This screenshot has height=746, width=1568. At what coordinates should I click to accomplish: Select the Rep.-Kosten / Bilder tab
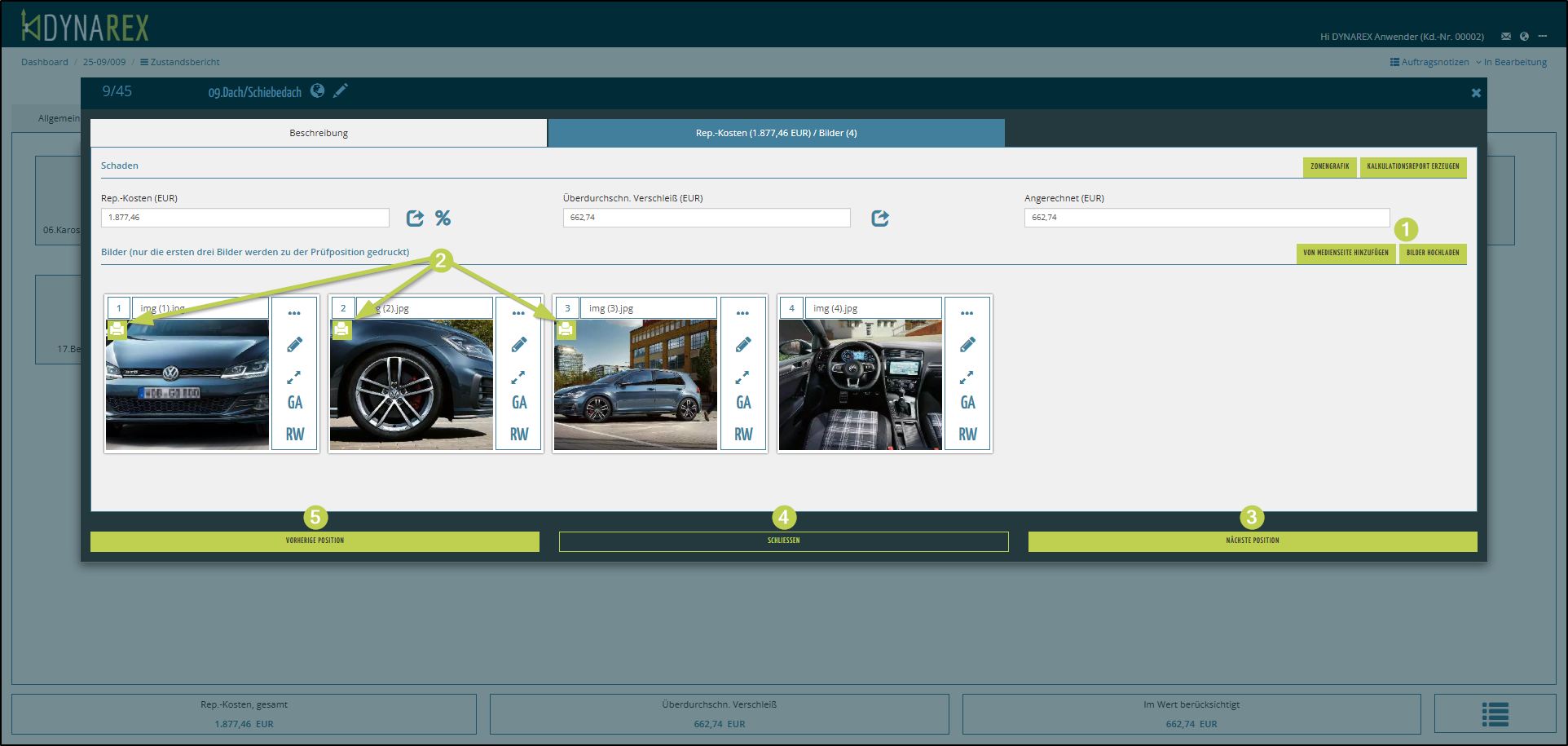click(776, 133)
